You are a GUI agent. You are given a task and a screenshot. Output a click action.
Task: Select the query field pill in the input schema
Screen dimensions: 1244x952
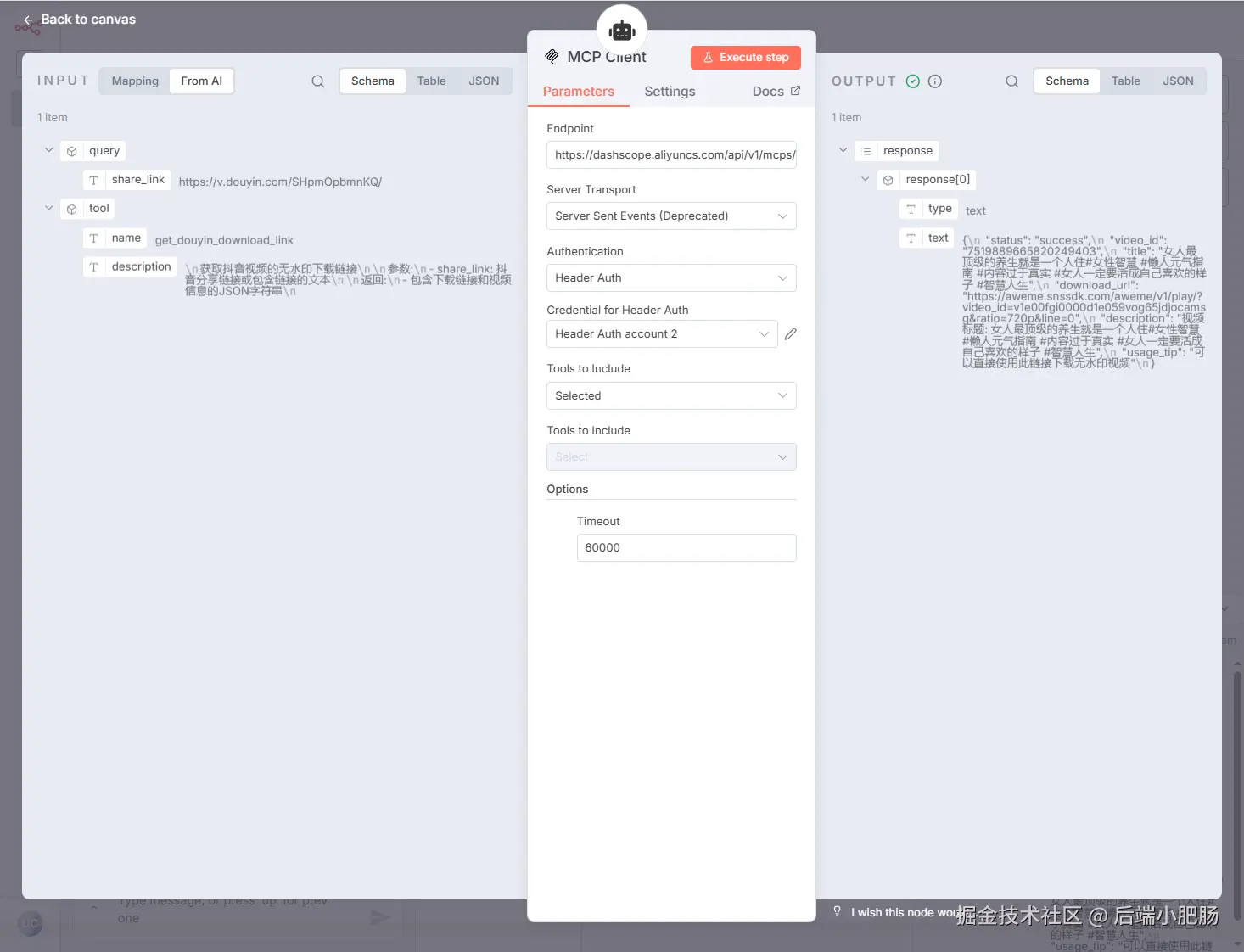pos(93,151)
